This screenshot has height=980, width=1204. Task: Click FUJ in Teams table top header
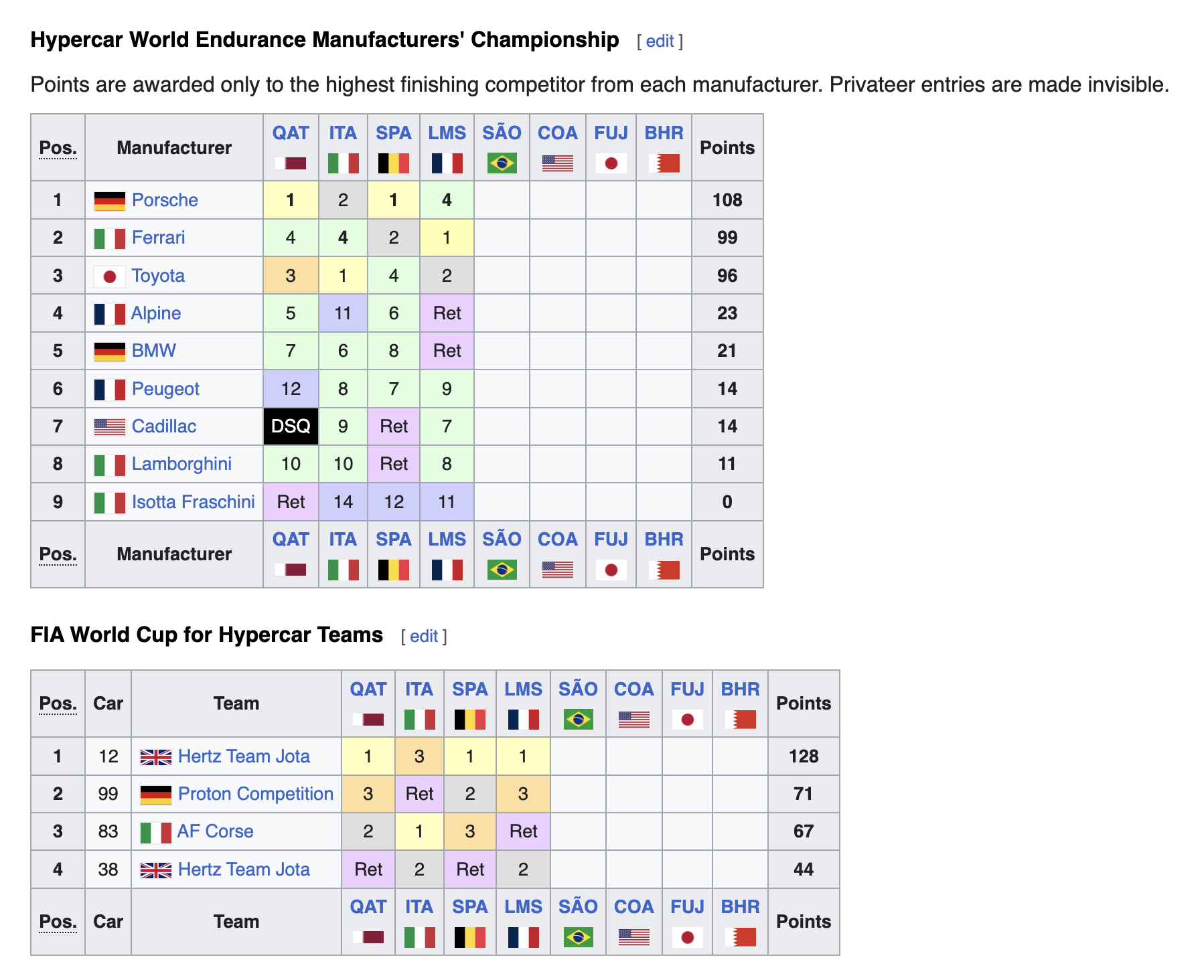click(687, 689)
